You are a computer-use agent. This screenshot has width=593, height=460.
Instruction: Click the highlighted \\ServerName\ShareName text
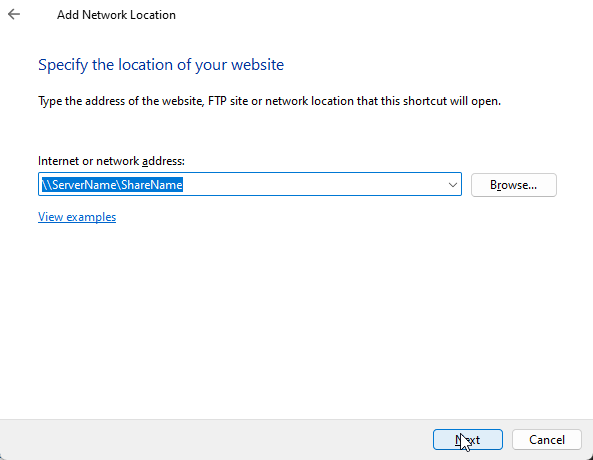point(112,185)
